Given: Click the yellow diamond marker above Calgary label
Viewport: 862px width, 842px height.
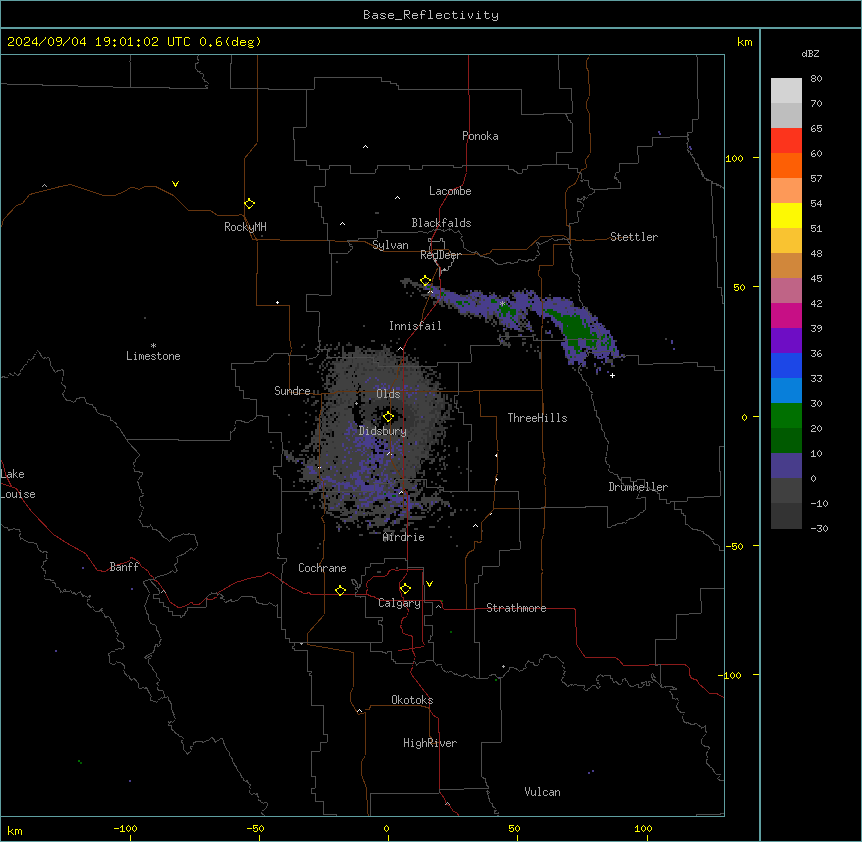Looking at the screenshot, I should tap(405, 589).
